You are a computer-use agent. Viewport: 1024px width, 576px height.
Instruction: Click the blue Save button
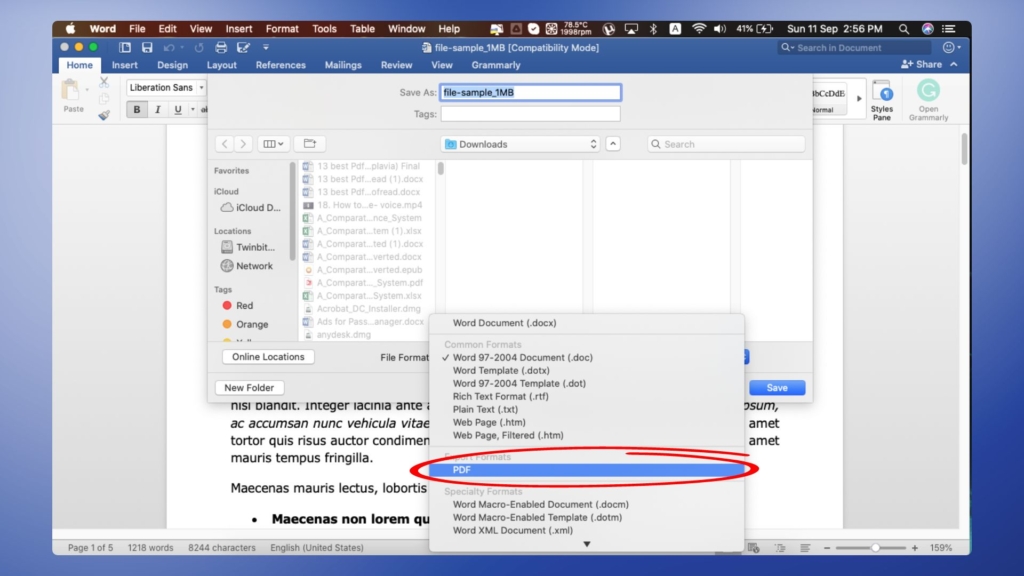coord(776,388)
